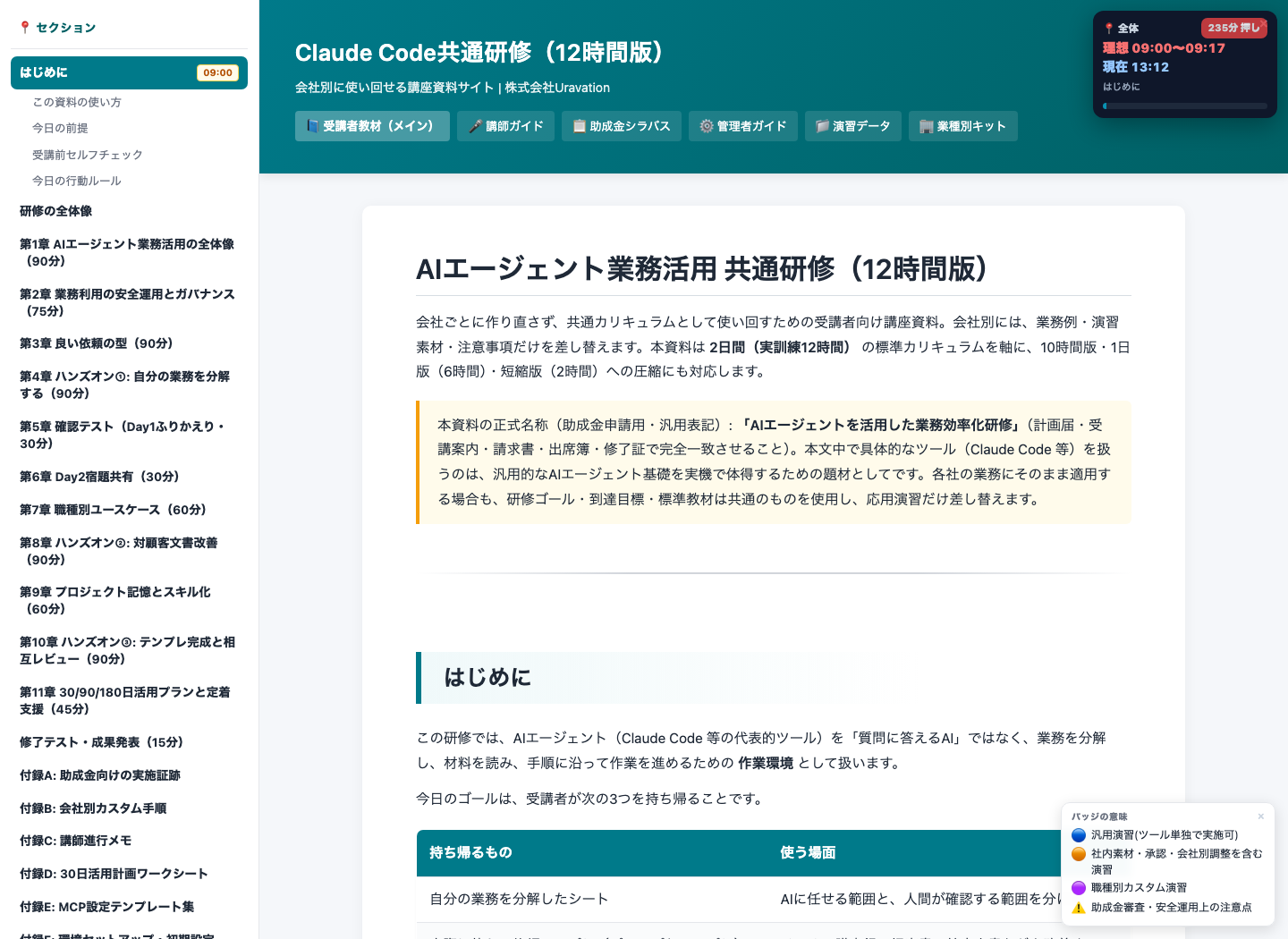The height and width of the screenshot is (939, 1288).
Task: Click the gear icon on 管理者ガイド tab
Action: pos(707,126)
